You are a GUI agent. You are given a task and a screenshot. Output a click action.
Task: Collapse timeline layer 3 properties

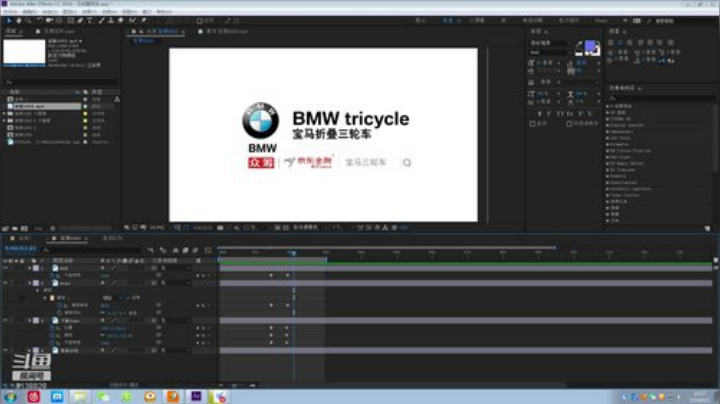click(x=30, y=320)
